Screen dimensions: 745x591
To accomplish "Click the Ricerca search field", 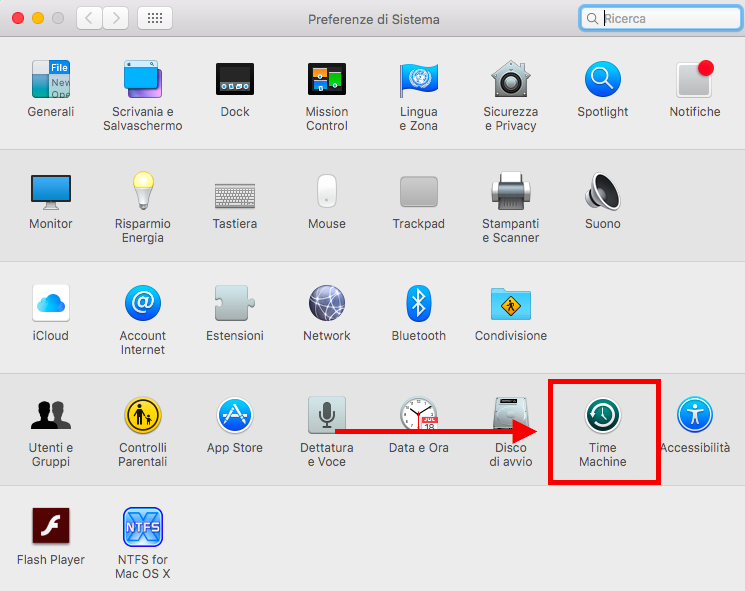I will [660, 19].
